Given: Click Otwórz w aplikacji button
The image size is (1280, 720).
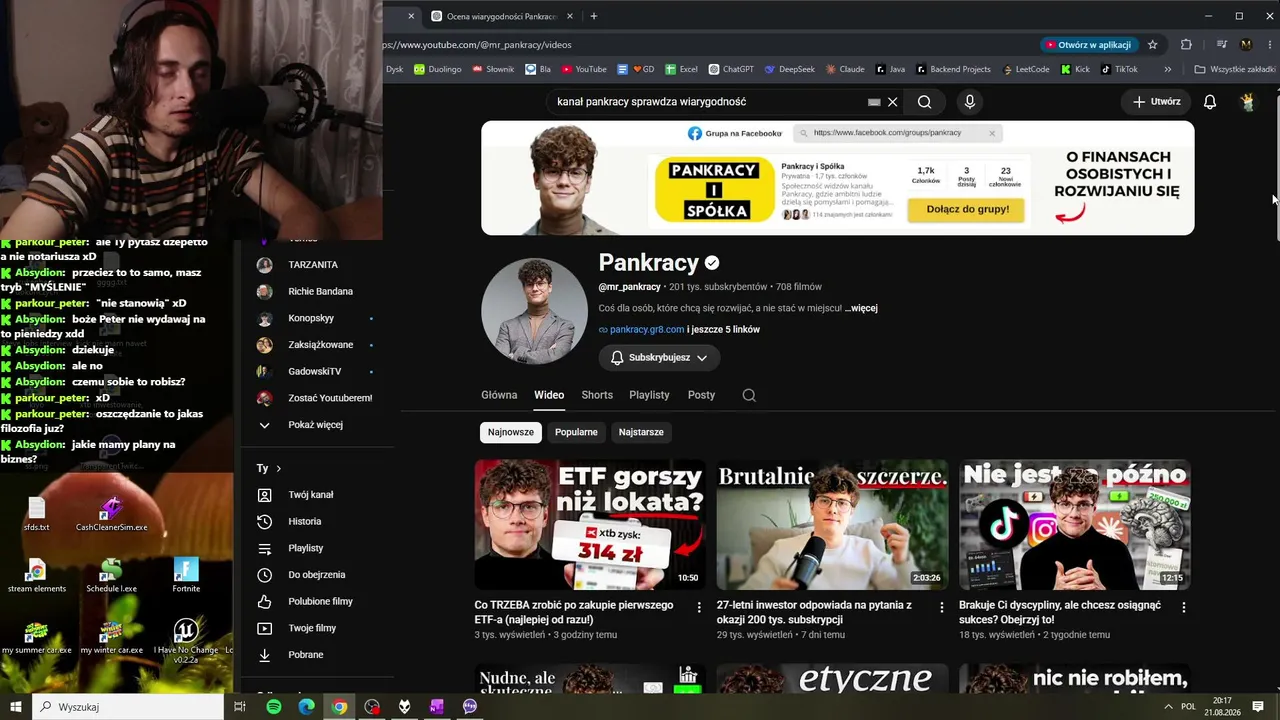Looking at the screenshot, I should coord(1088,45).
